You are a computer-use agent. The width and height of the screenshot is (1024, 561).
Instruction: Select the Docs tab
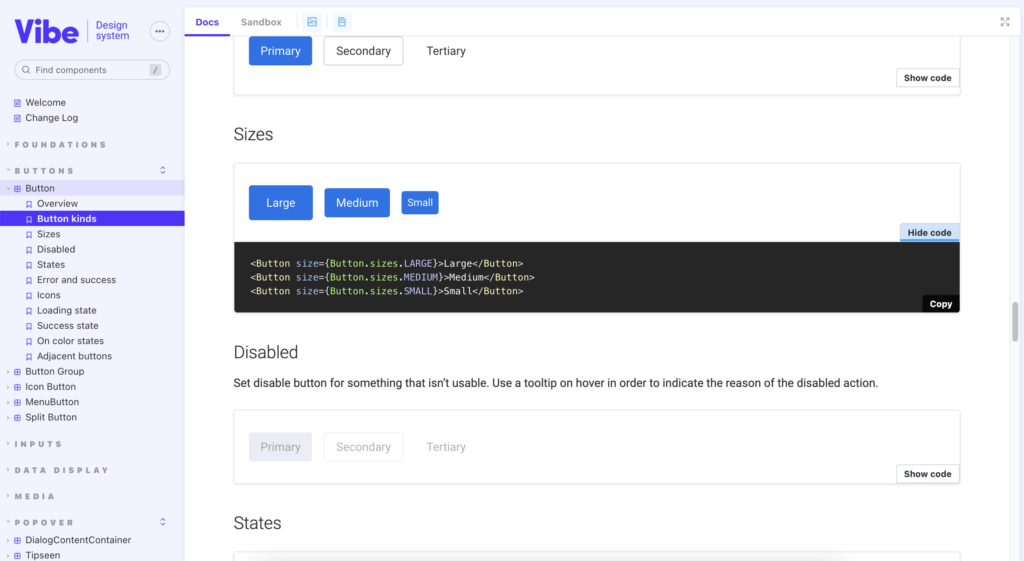point(207,22)
